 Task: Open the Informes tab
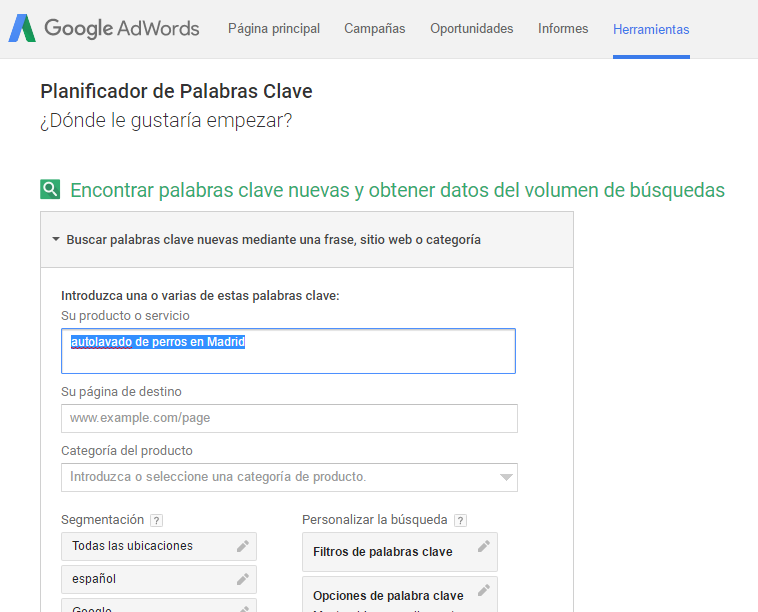click(x=563, y=29)
